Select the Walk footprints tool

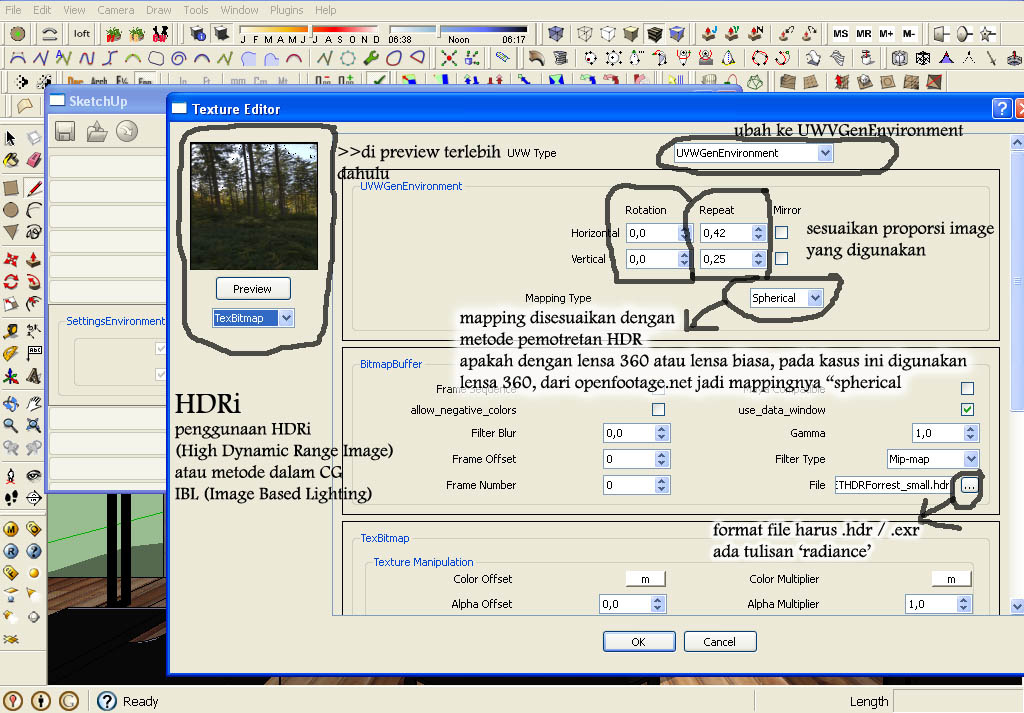coord(10,498)
